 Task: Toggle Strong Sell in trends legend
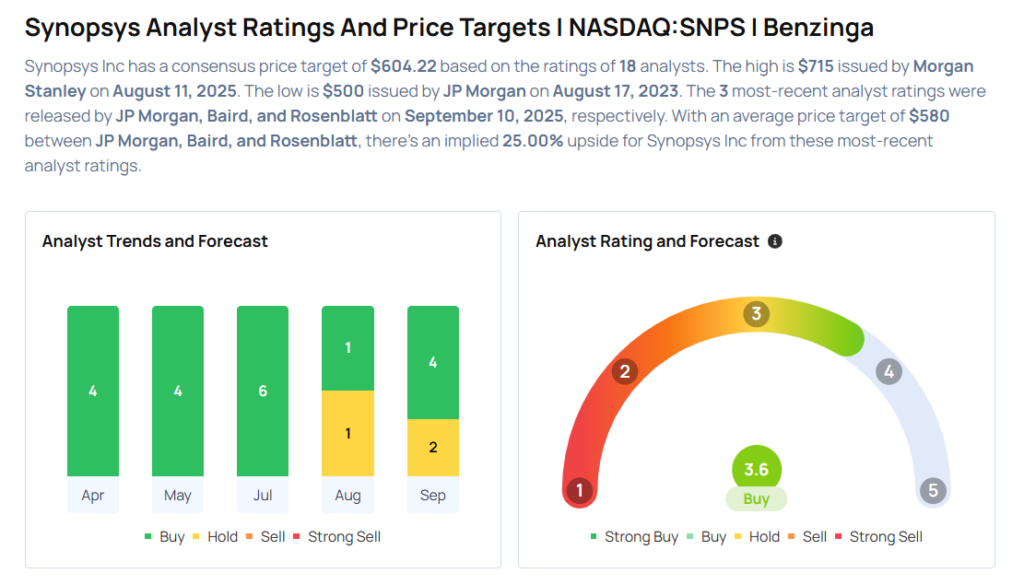(335, 537)
